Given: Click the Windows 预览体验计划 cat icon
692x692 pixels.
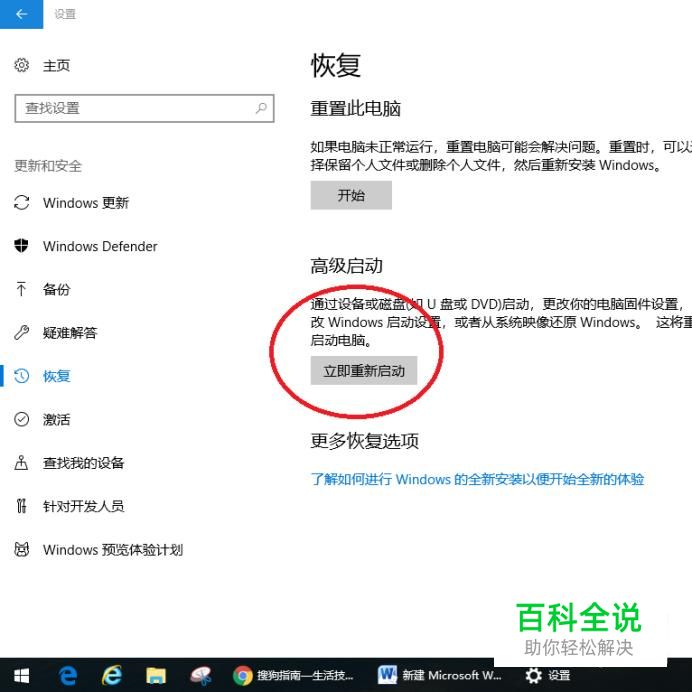Looking at the screenshot, I should (x=21, y=549).
